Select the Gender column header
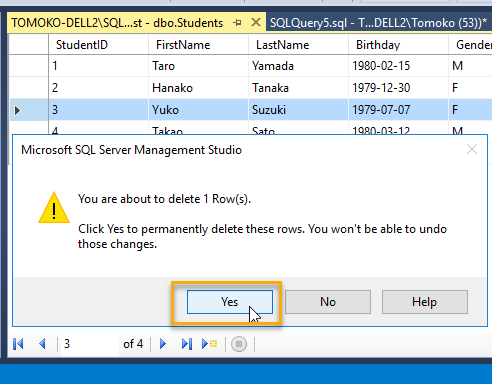 pyautogui.click(x=470, y=45)
